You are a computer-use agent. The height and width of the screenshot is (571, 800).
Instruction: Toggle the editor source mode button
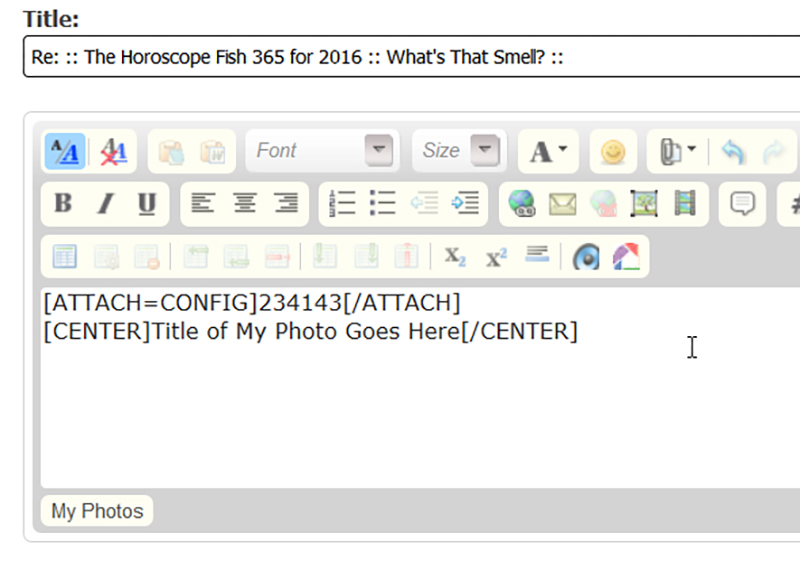pos(64,151)
